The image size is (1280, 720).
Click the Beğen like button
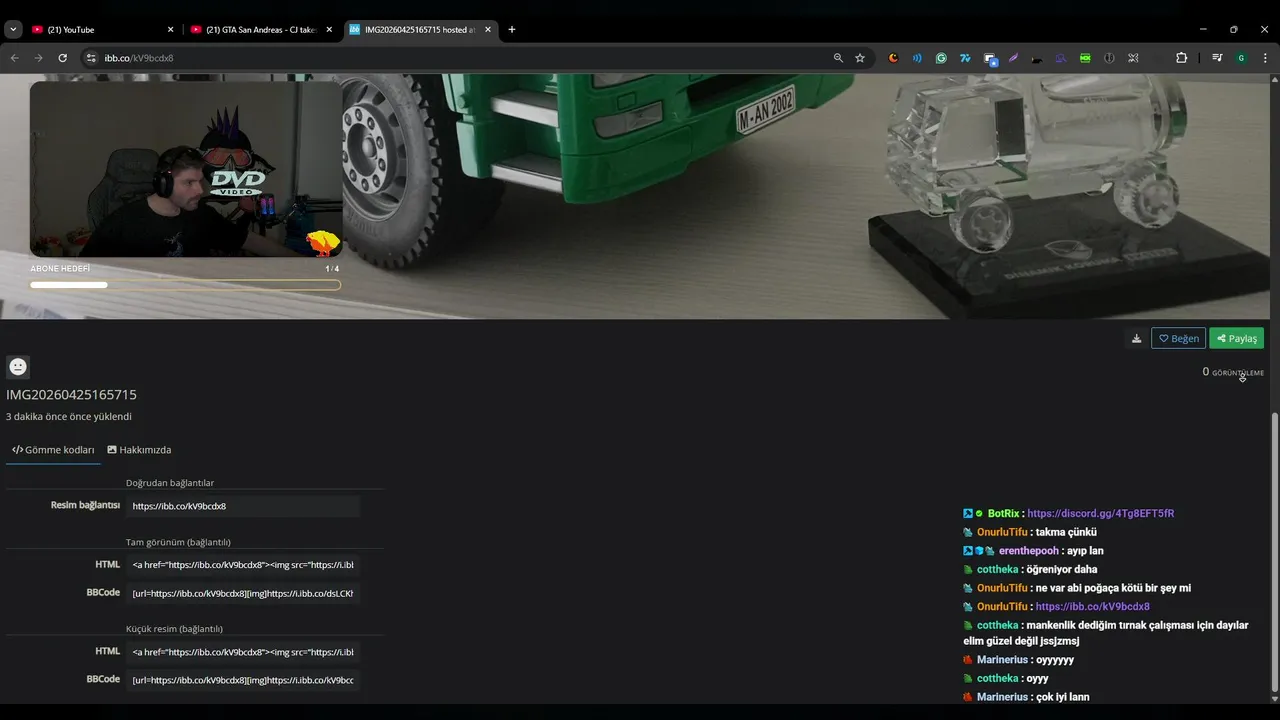(x=1178, y=338)
